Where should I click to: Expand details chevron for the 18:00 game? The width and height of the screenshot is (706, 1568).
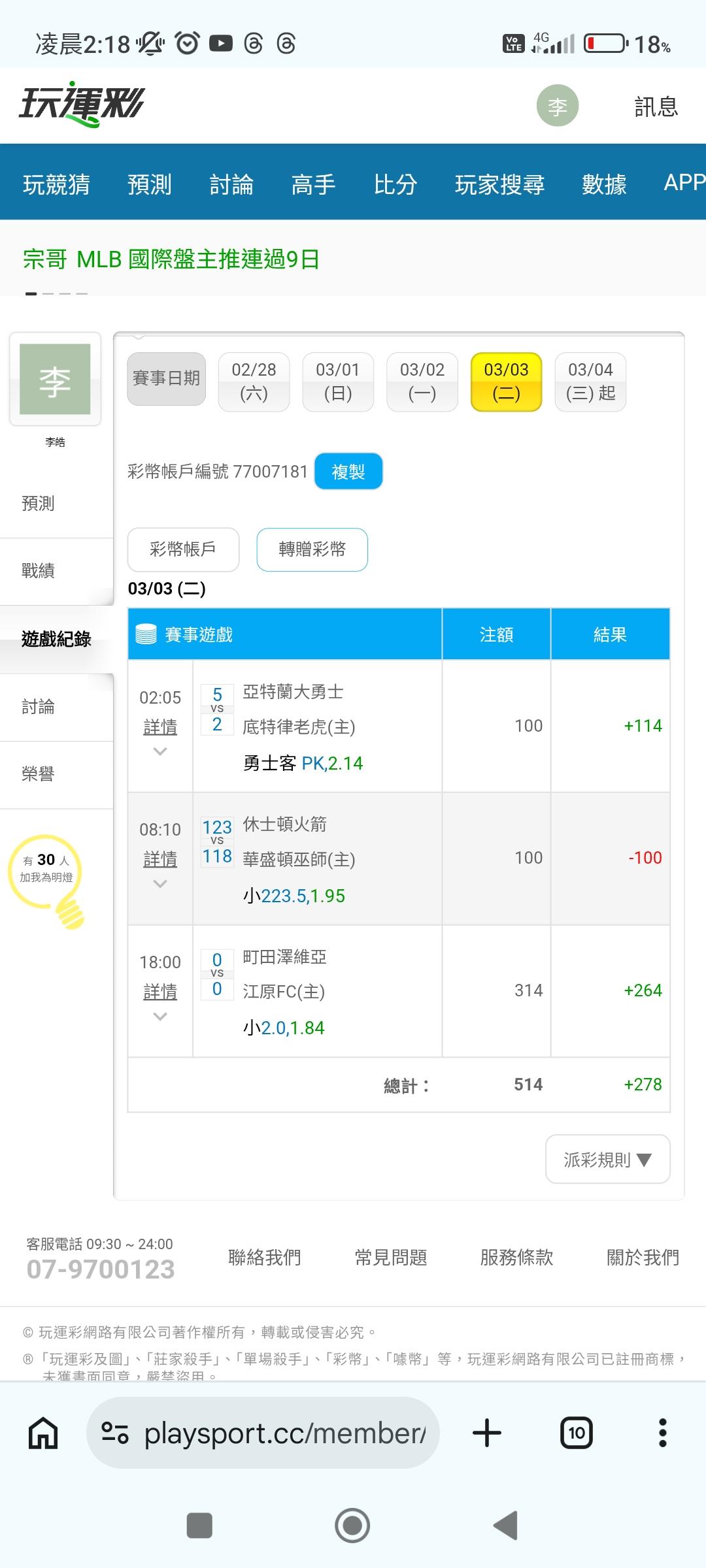(x=160, y=1017)
